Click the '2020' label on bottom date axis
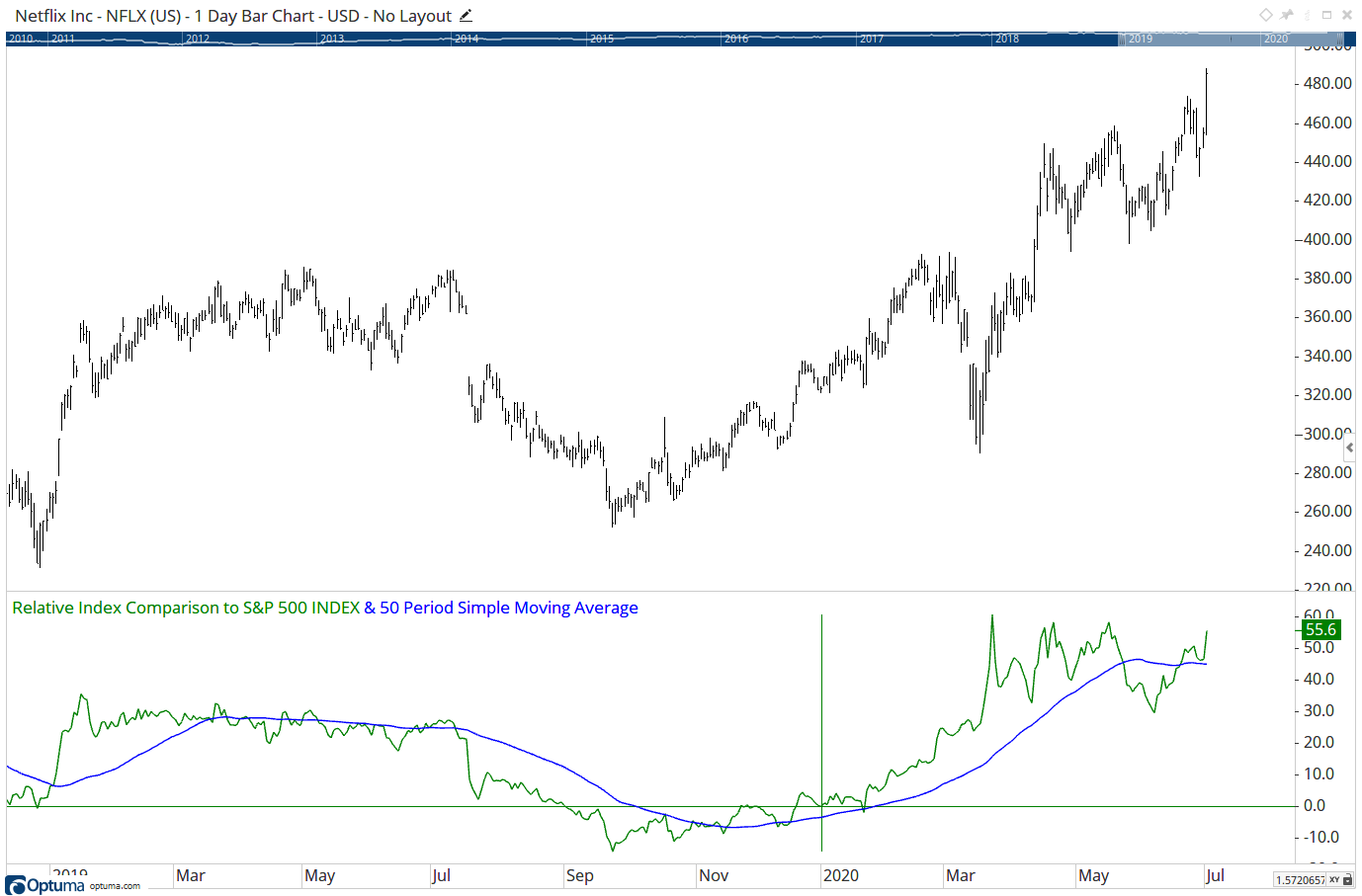The width and height of the screenshot is (1362, 896). [x=840, y=875]
